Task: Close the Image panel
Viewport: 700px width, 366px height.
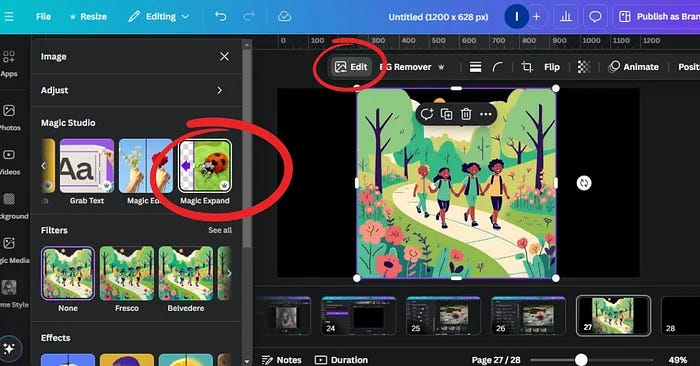Action: click(225, 57)
